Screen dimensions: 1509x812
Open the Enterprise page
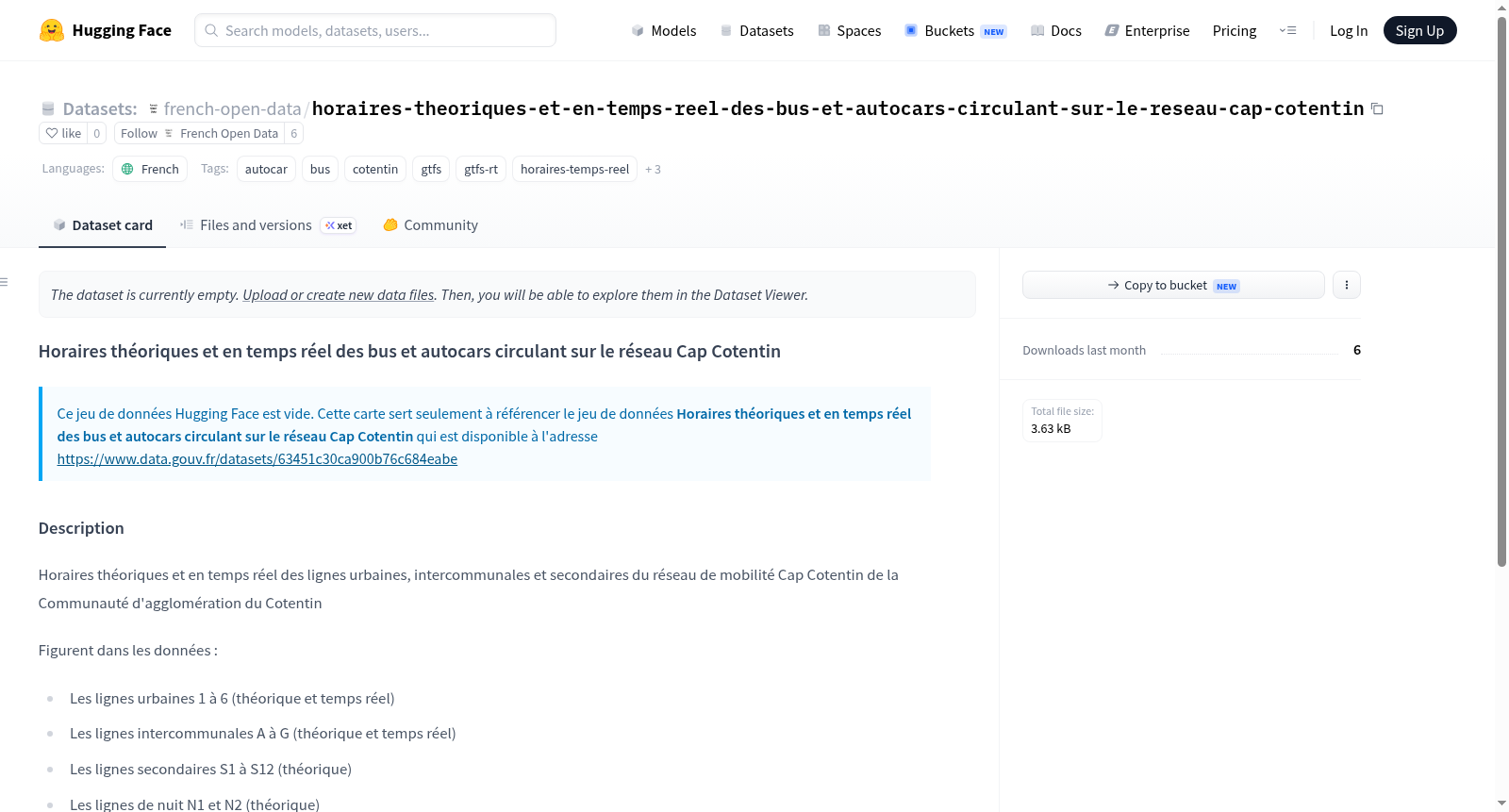[1147, 30]
